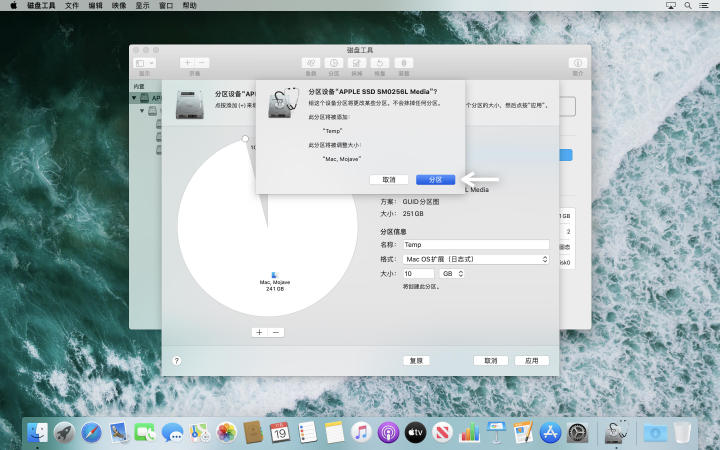Open help with the question mark button
720x450 pixels.
pos(177,361)
